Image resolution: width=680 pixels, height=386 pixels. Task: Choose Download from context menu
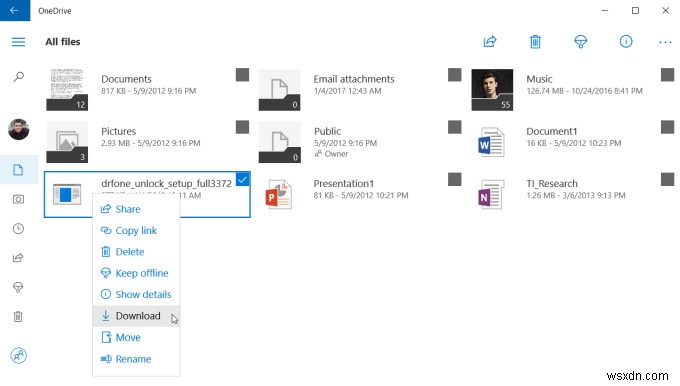pyautogui.click(x=136, y=316)
